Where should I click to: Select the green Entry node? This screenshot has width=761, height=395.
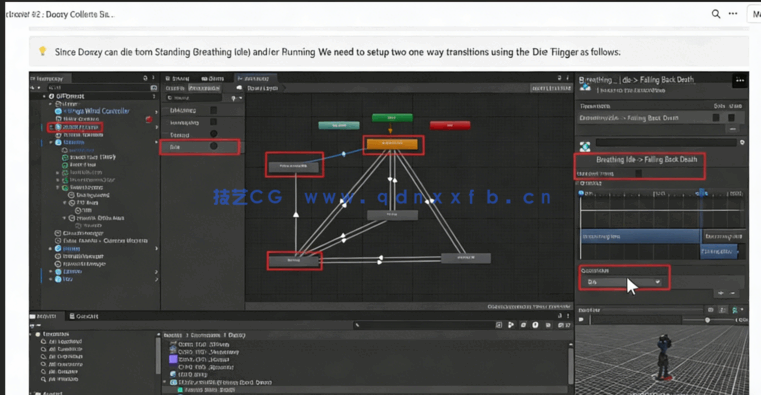[x=392, y=117]
